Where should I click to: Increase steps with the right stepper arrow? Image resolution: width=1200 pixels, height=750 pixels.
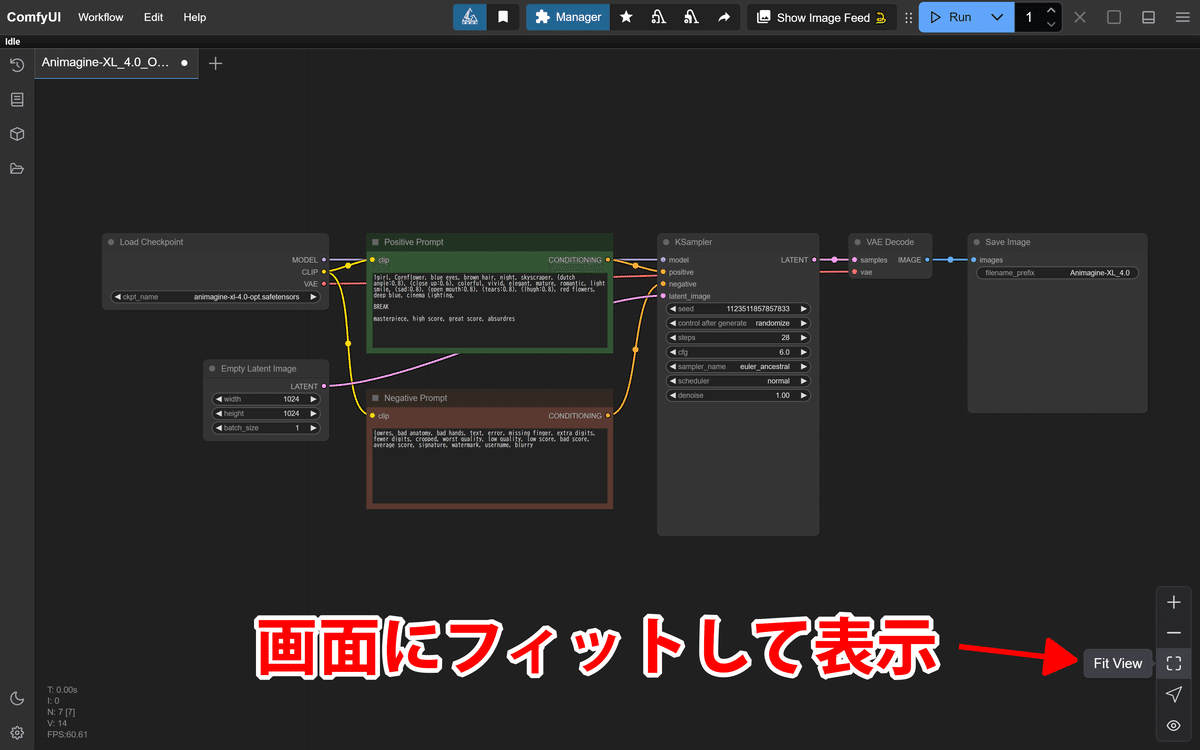[803, 337]
